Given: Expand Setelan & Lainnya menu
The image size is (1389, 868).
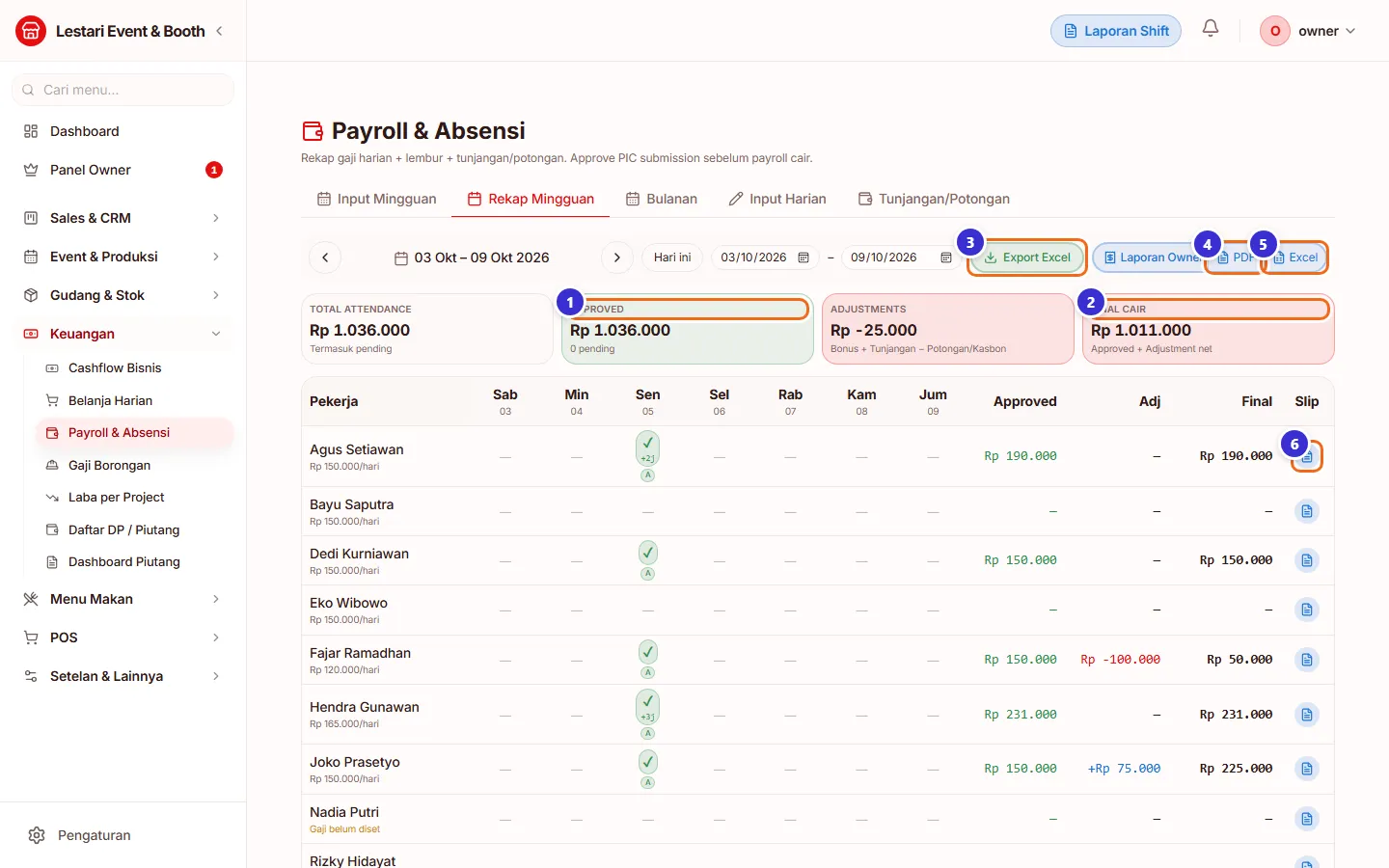Looking at the screenshot, I should point(123,676).
